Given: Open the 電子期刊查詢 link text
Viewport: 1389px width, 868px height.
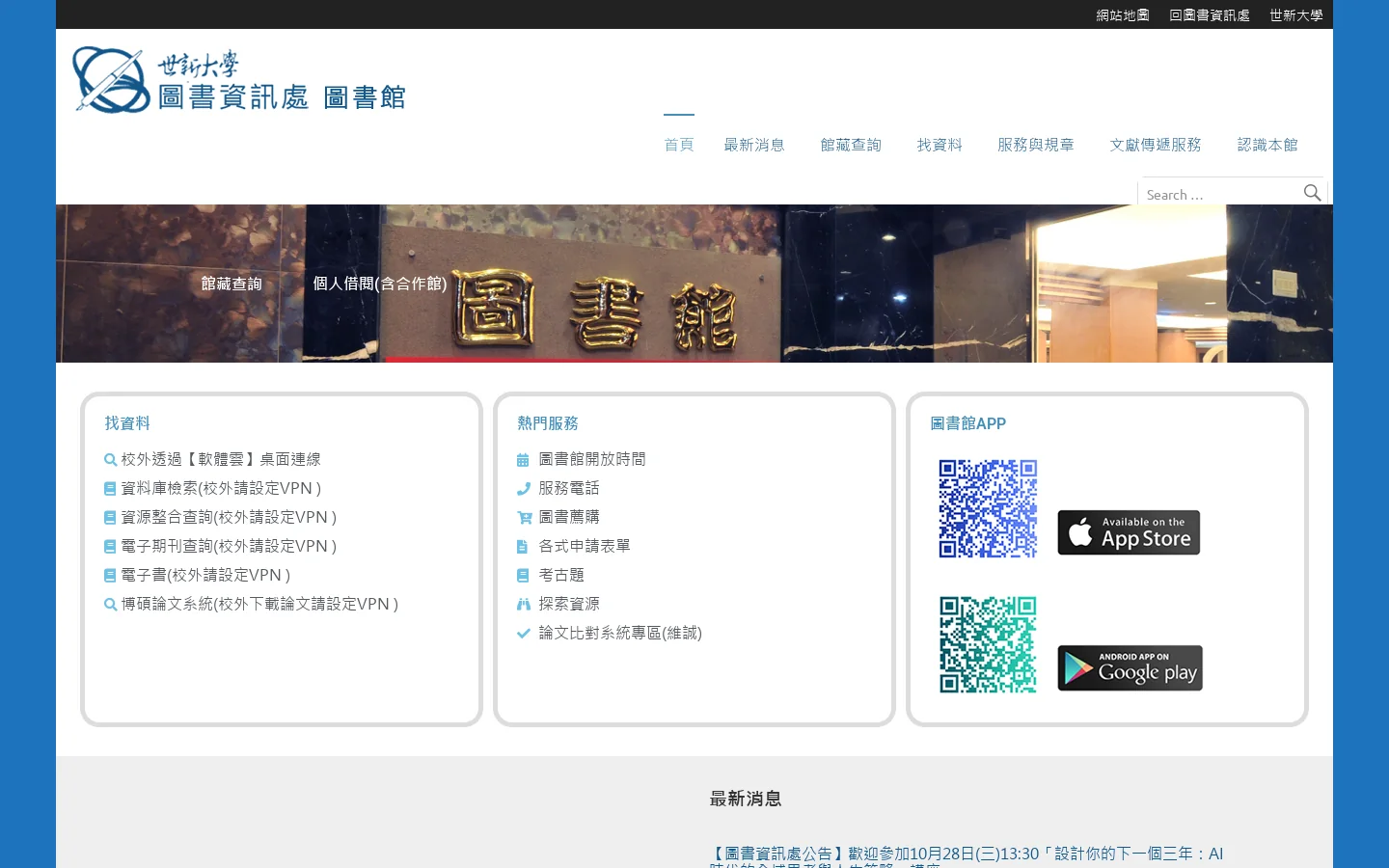Looking at the screenshot, I should pyautogui.click(x=229, y=546).
